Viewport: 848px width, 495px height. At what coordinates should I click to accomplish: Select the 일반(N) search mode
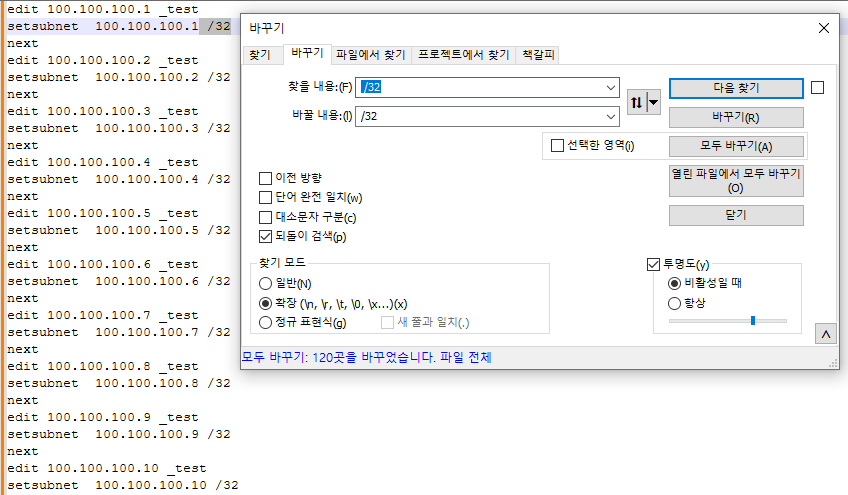tap(266, 283)
